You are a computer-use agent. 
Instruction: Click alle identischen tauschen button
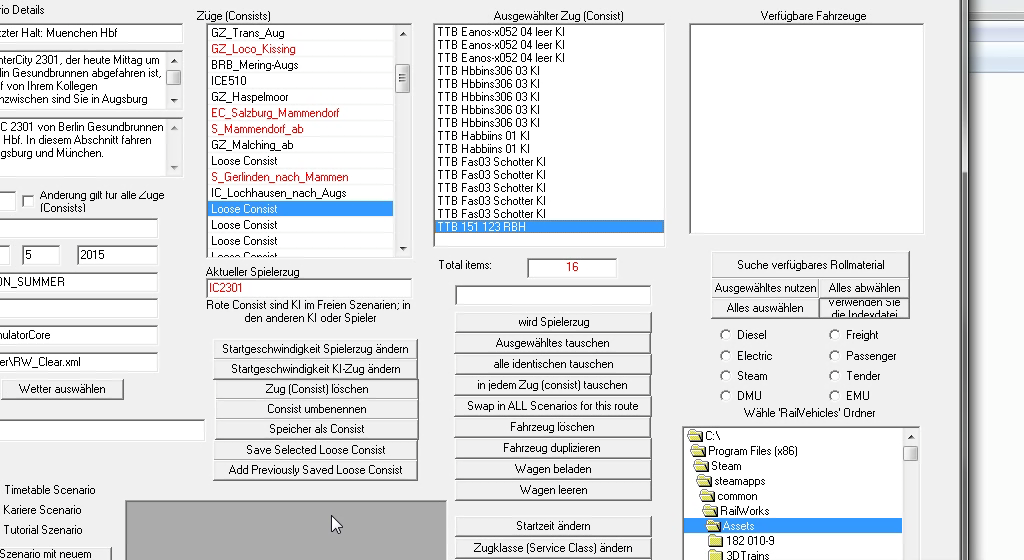553,364
